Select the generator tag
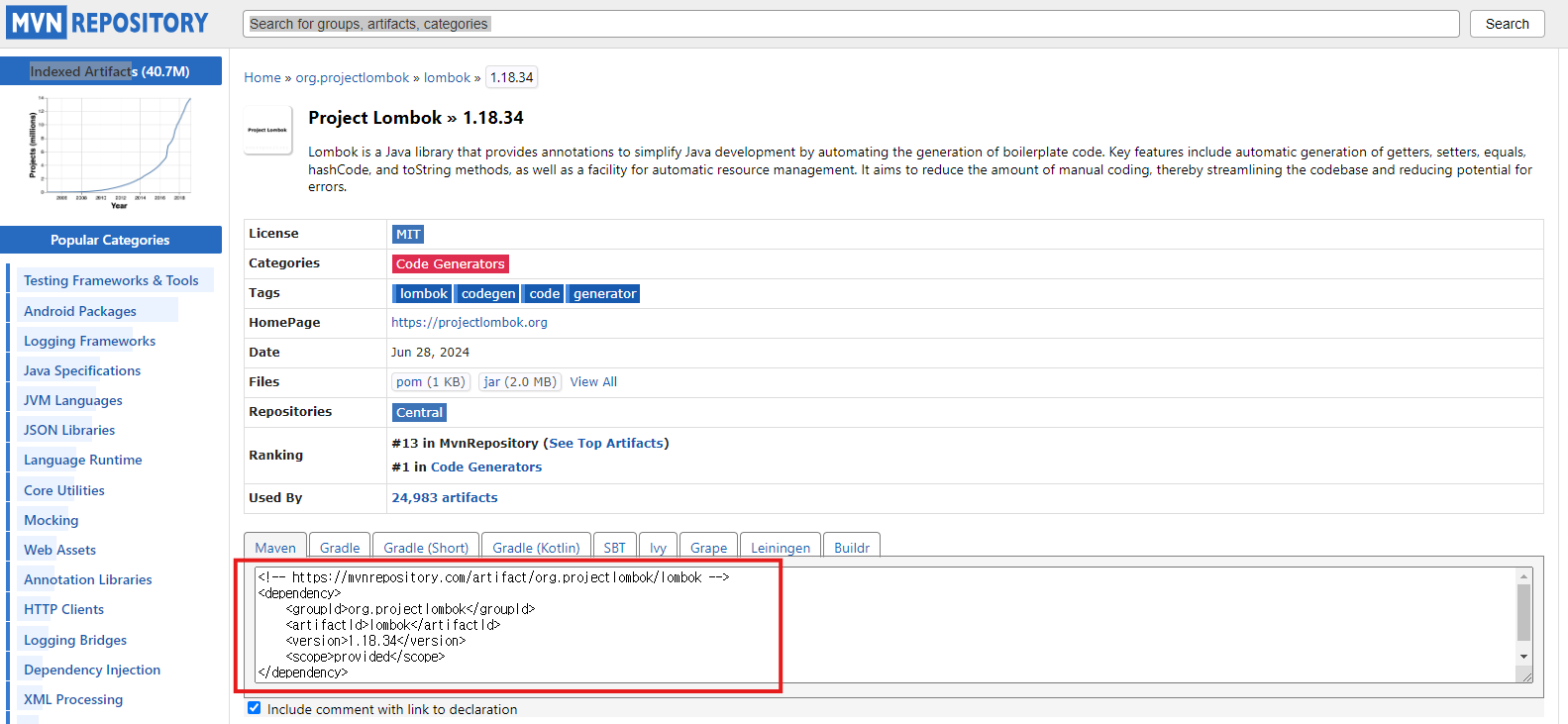The width and height of the screenshot is (1568, 724). pyautogui.click(x=604, y=294)
